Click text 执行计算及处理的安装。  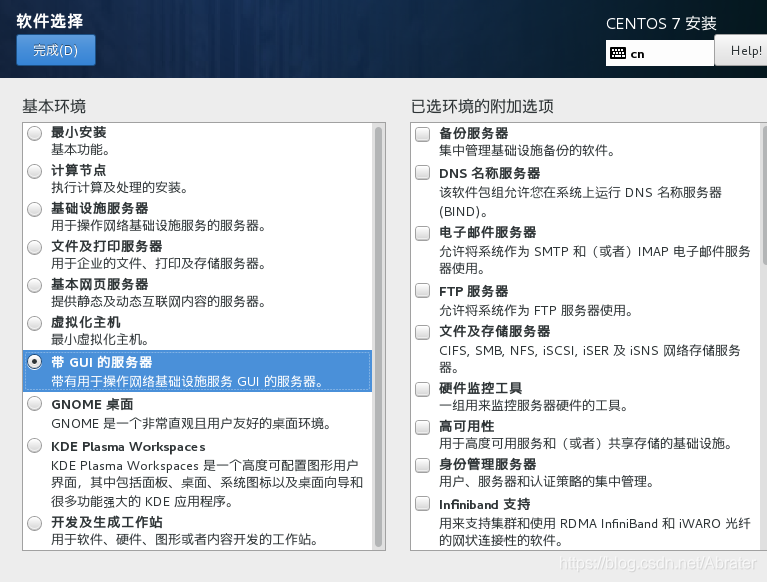point(120,187)
